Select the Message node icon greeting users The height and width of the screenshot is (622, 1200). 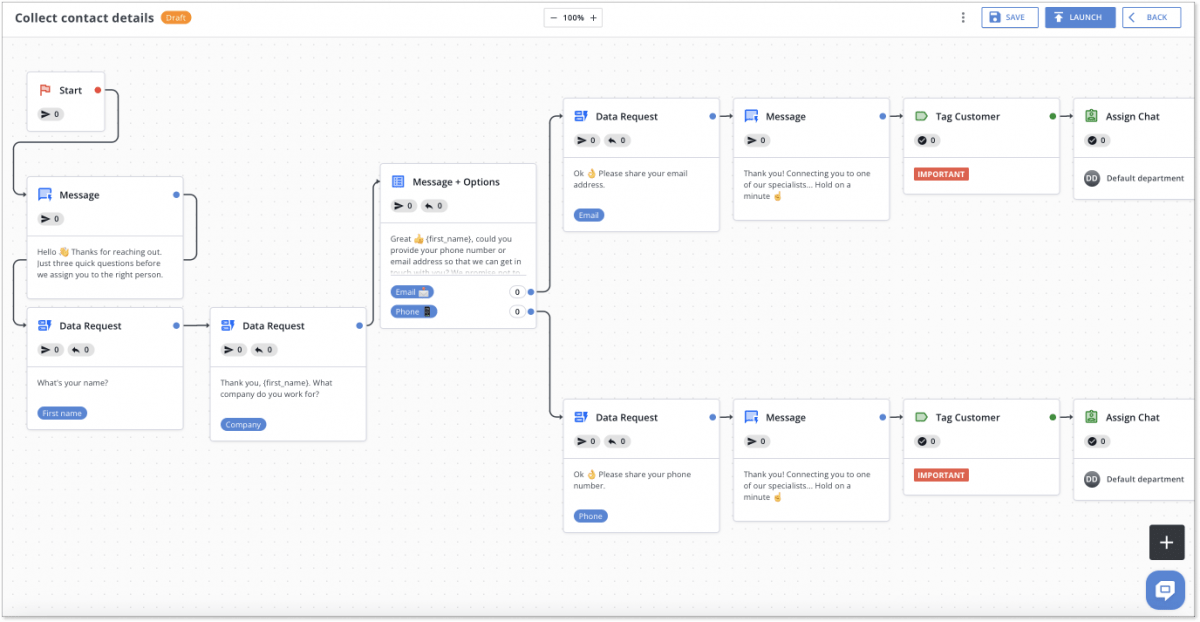tap(44, 194)
